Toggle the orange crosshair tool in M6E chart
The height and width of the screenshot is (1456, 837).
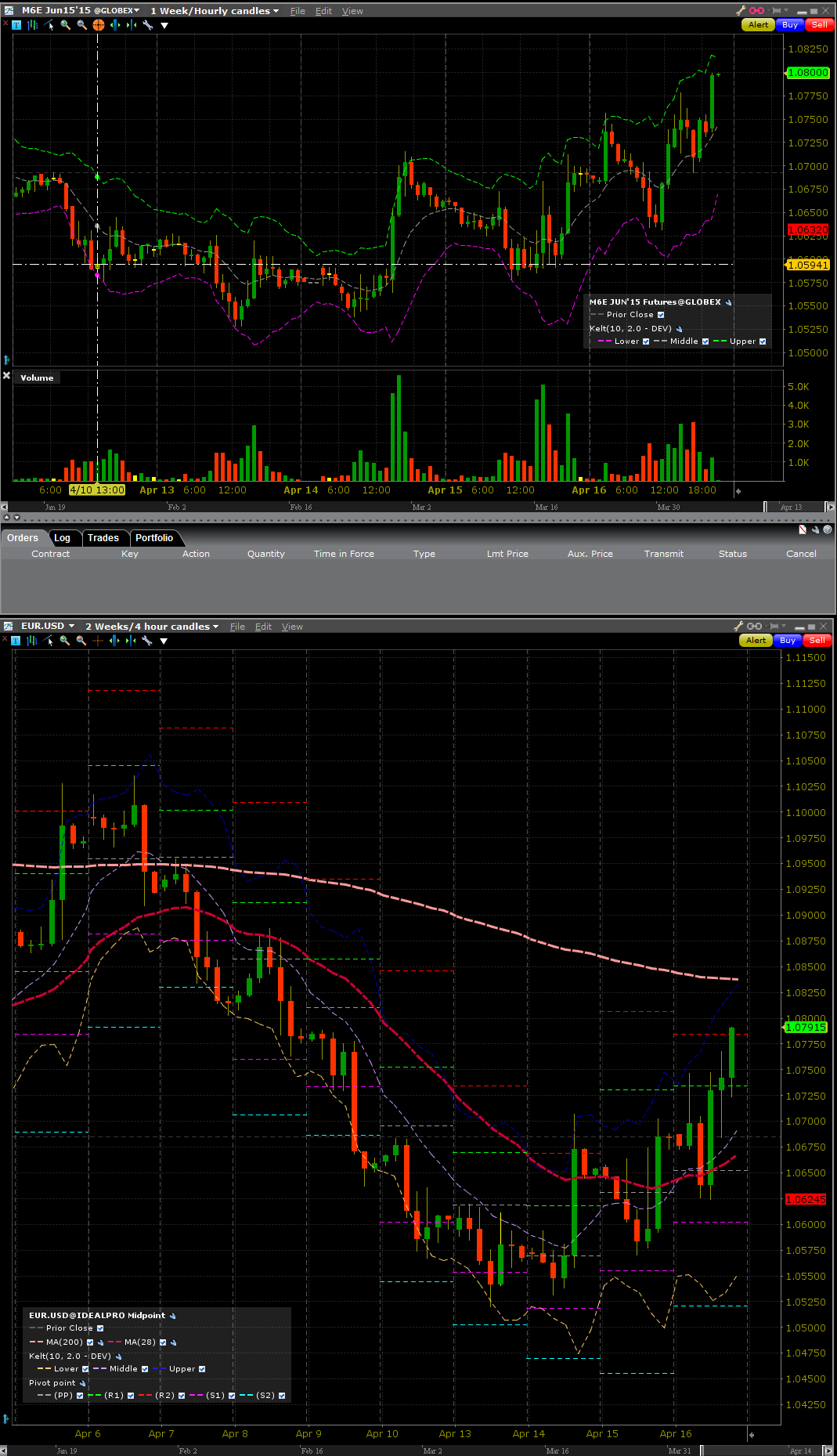pyautogui.click(x=99, y=25)
